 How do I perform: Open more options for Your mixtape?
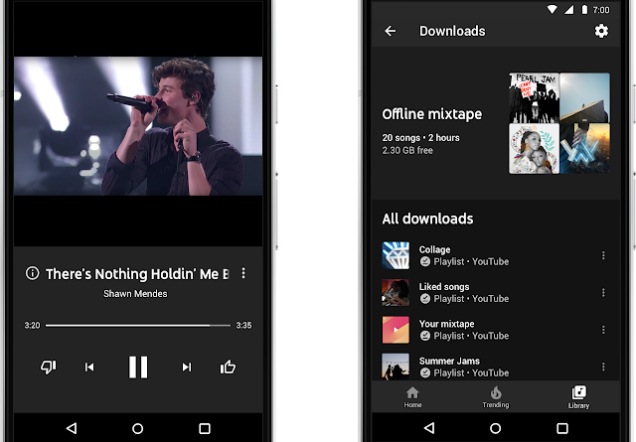click(603, 330)
